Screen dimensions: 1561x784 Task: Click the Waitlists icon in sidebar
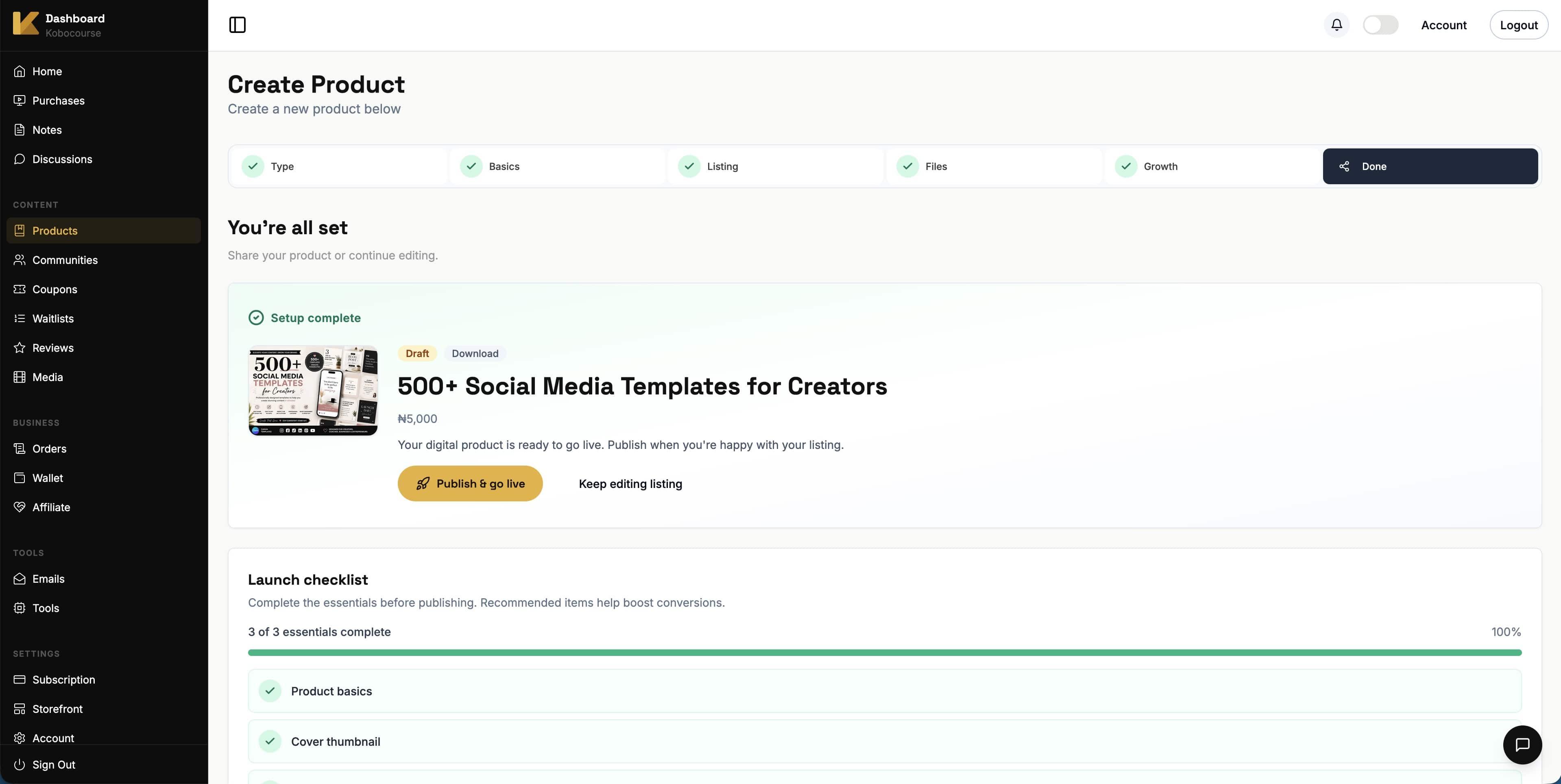20,319
